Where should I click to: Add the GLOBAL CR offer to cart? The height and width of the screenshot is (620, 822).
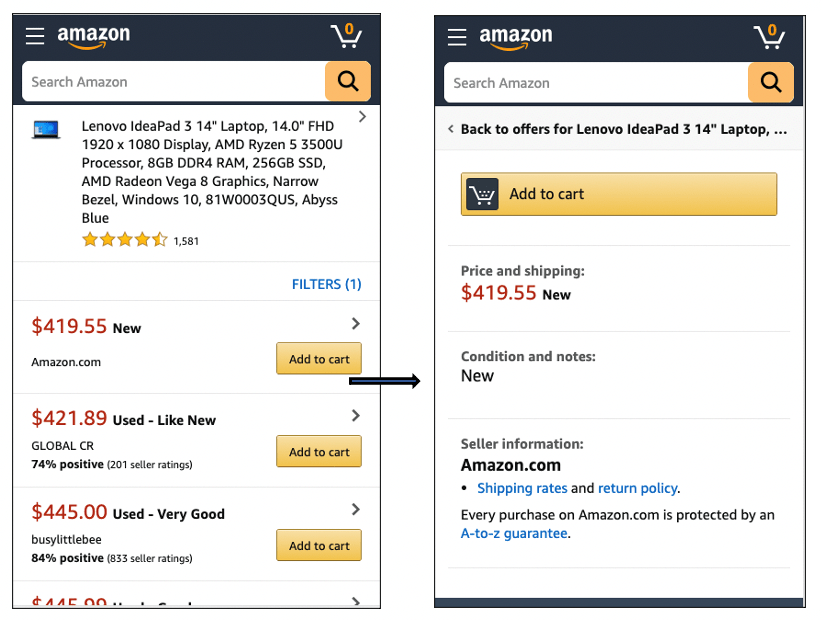click(x=319, y=452)
